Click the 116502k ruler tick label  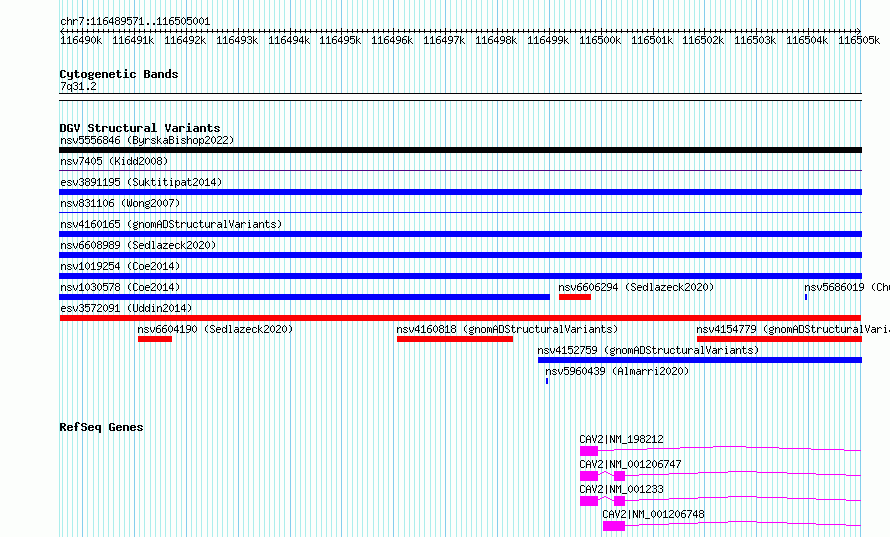[x=703, y=40]
